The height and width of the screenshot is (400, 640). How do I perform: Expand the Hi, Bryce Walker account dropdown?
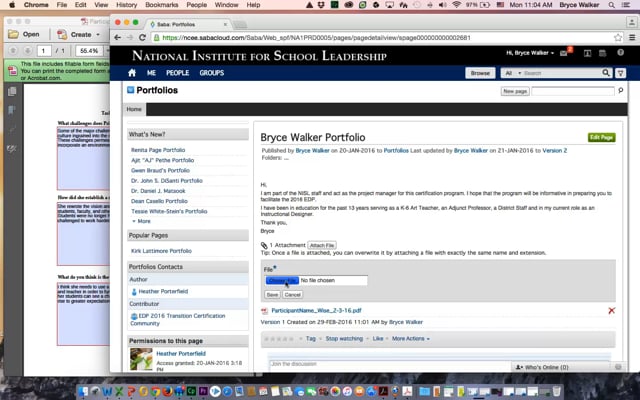click(530, 53)
